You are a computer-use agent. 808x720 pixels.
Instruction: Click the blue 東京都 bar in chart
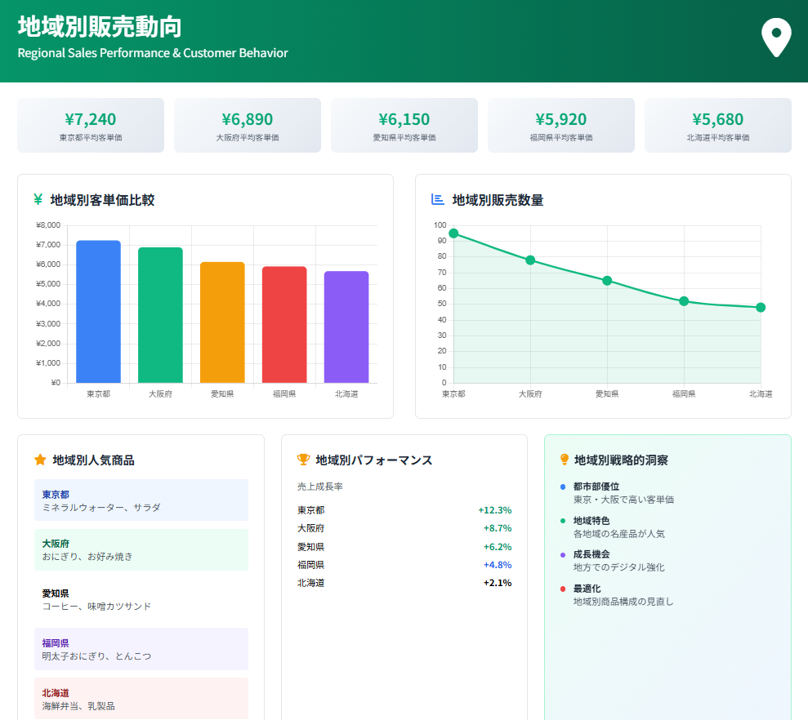(98, 311)
